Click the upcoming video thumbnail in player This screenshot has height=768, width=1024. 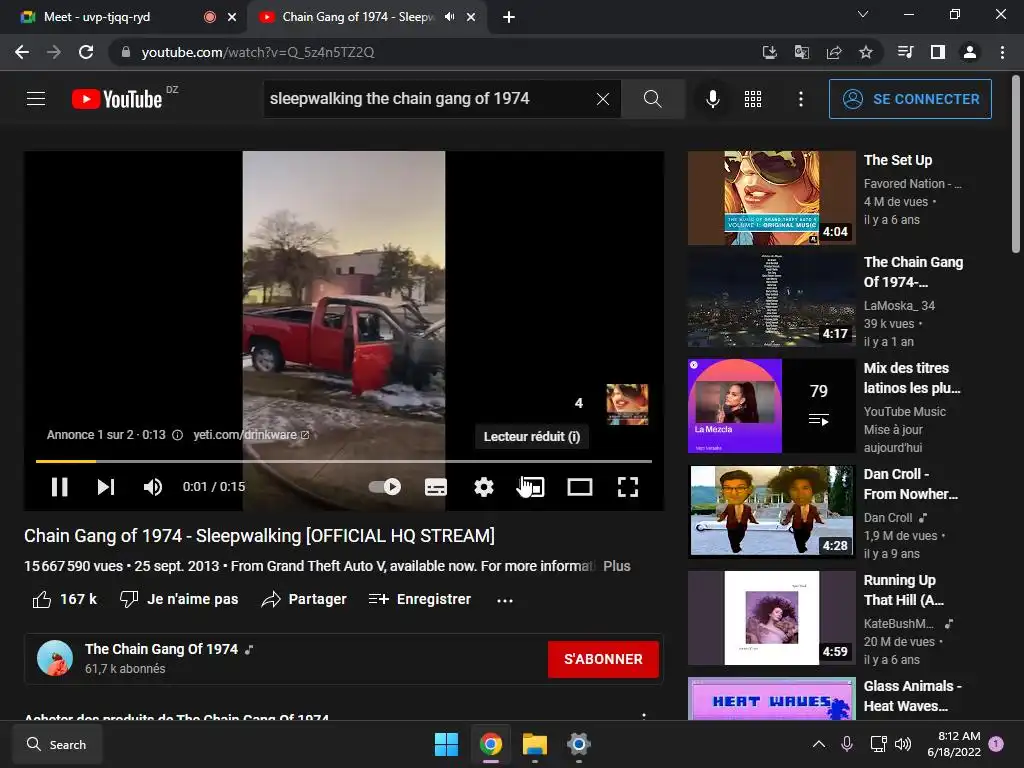(627, 404)
